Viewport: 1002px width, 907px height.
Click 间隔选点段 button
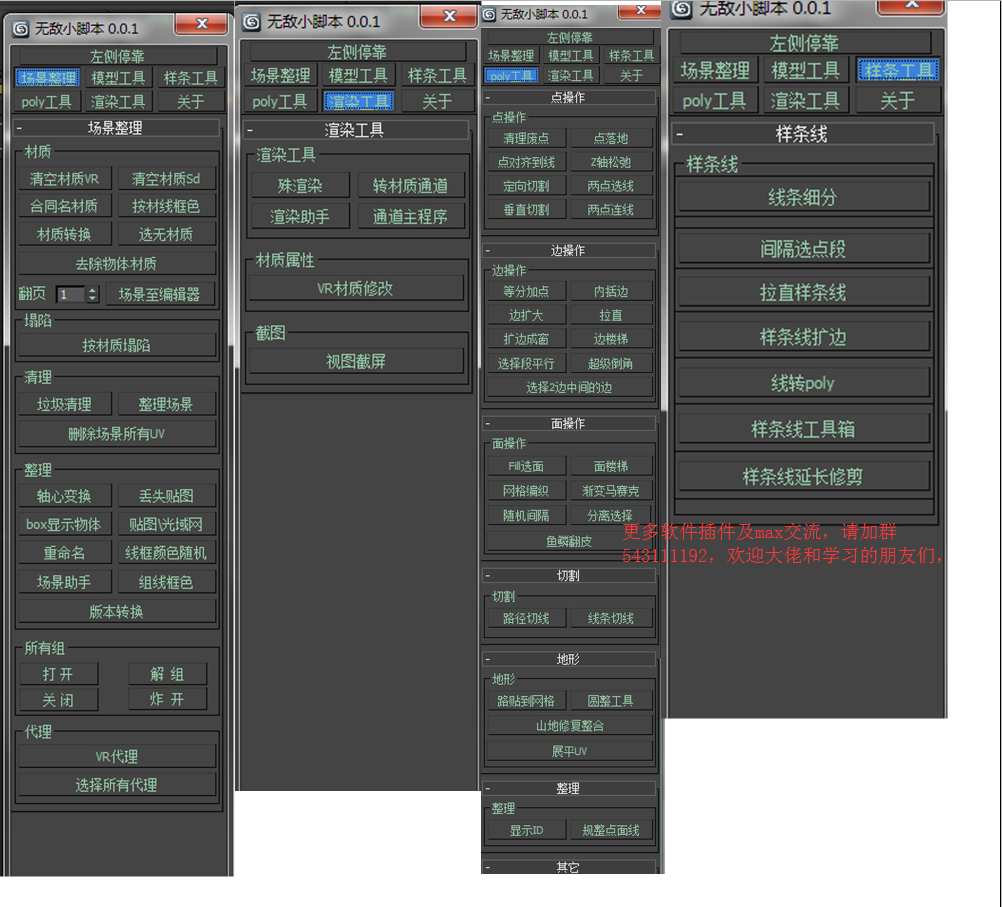[x=803, y=248]
